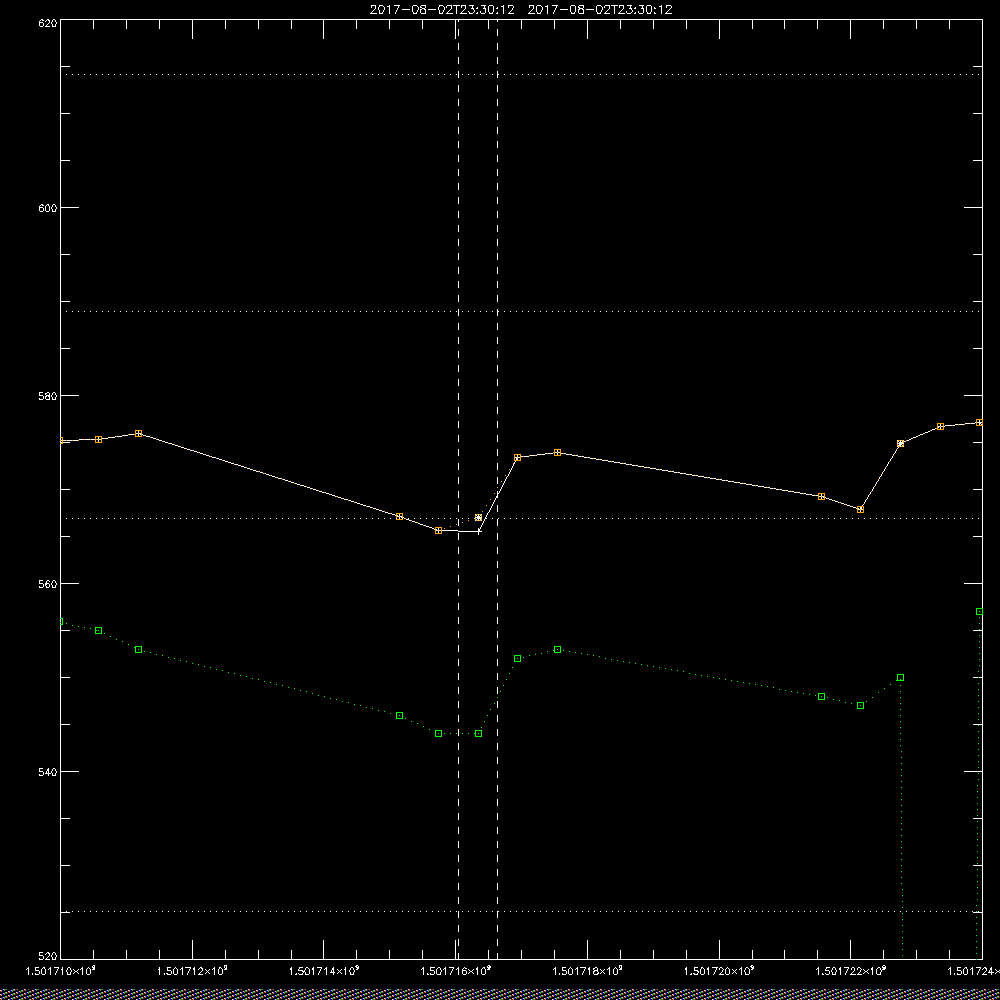Click the 520 y-axis label
Image resolution: width=1000 pixels, height=1000 pixels.
coord(48,957)
